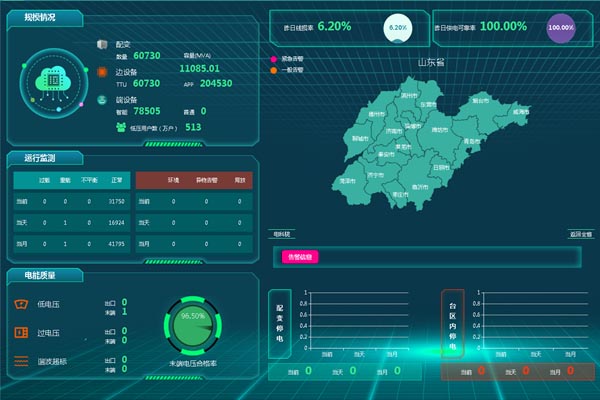
Task: Click the purple 100.00% reliability gauge
Action: 561,28
